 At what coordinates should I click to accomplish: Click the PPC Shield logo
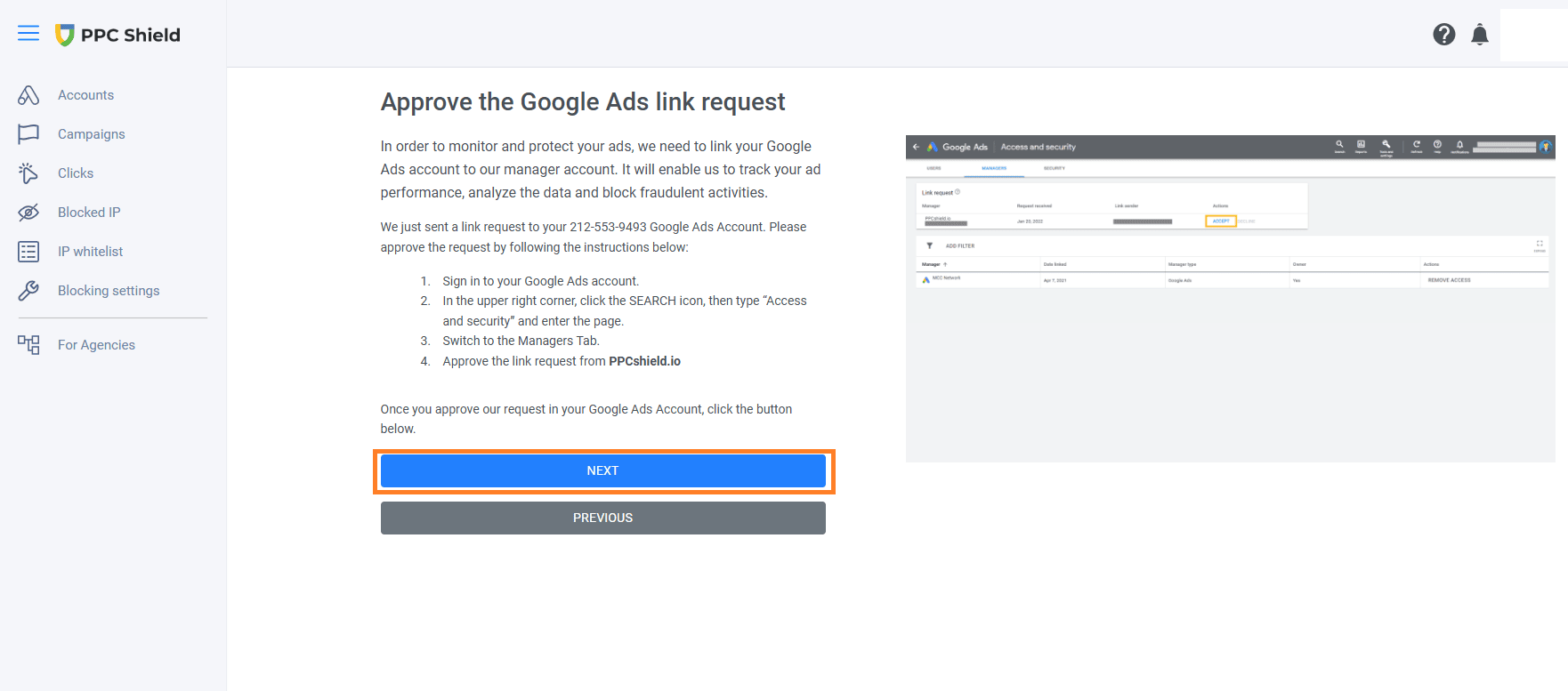(x=117, y=35)
